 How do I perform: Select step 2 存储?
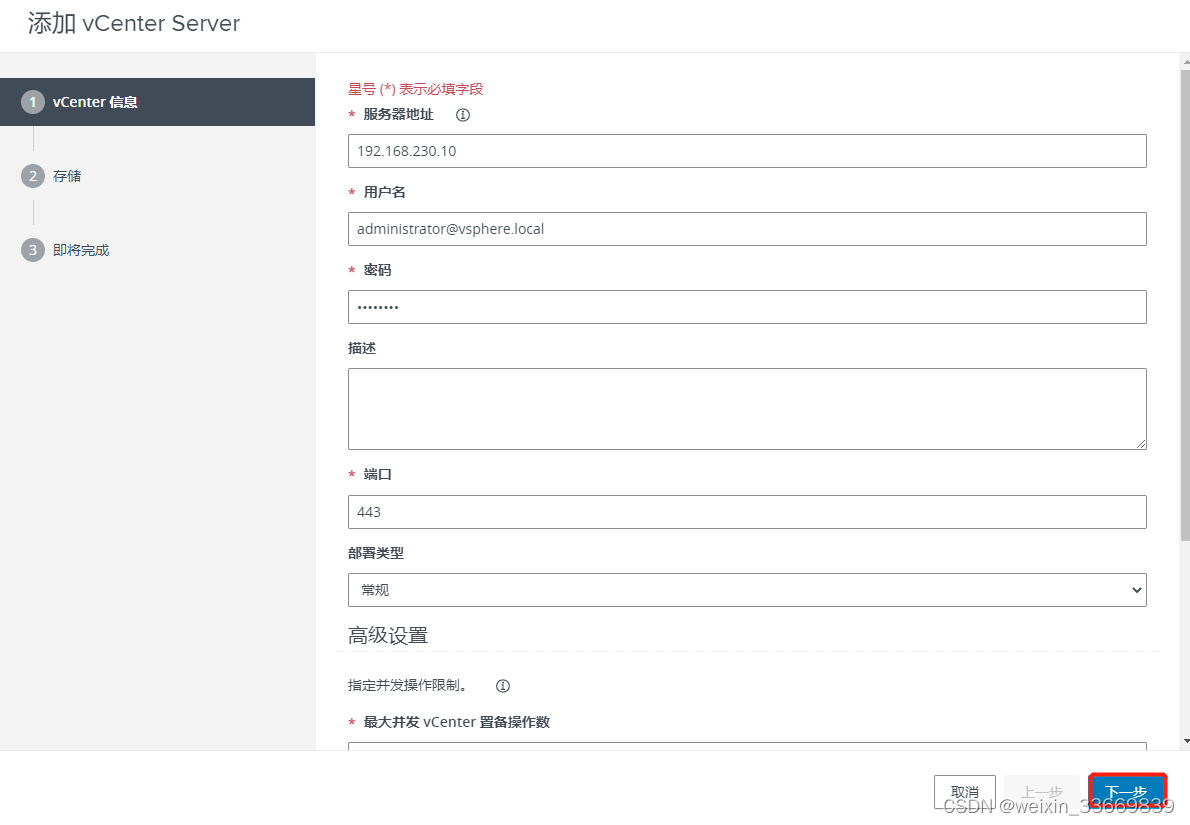[x=52, y=176]
